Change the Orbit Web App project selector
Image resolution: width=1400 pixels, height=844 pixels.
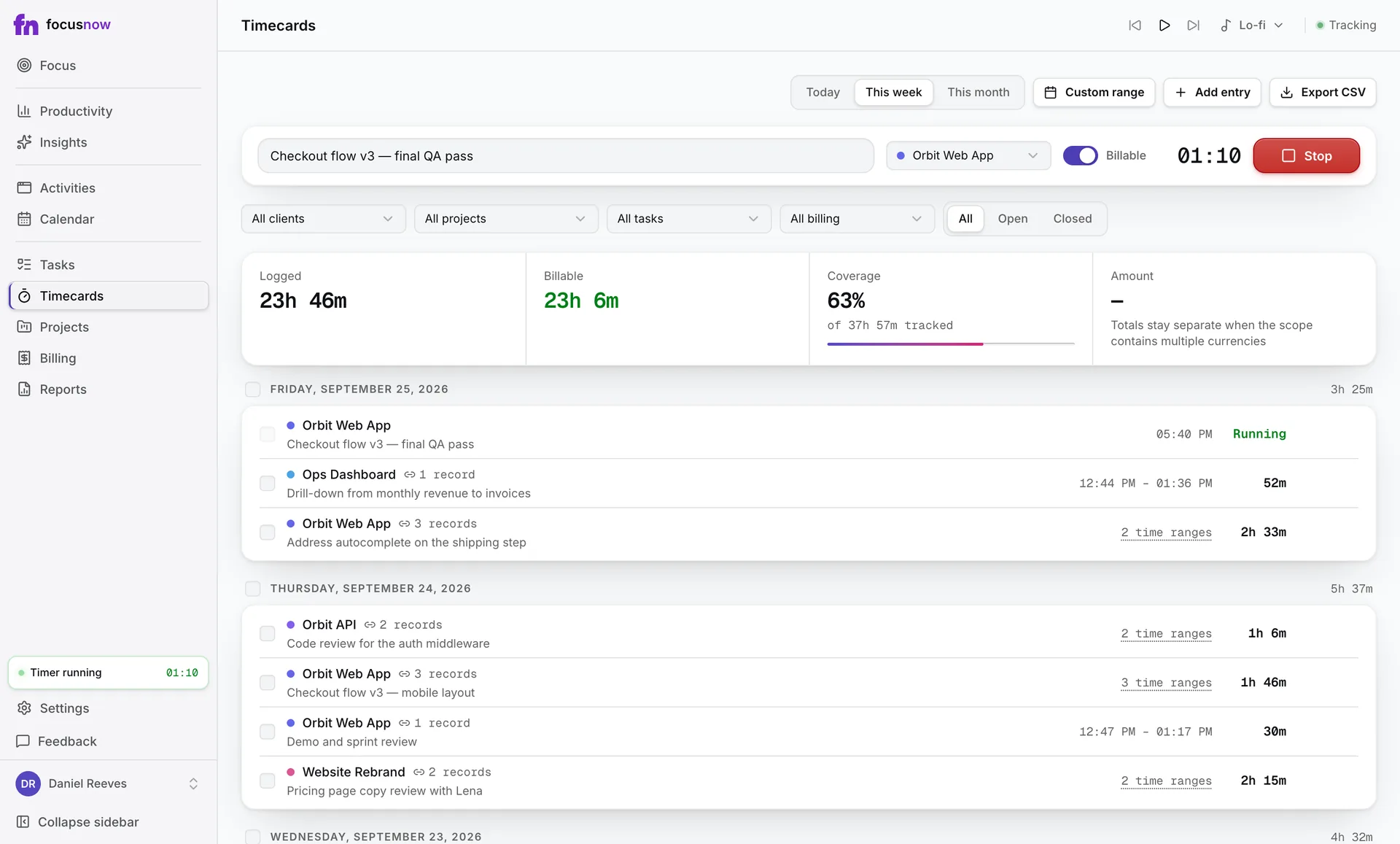(x=968, y=155)
